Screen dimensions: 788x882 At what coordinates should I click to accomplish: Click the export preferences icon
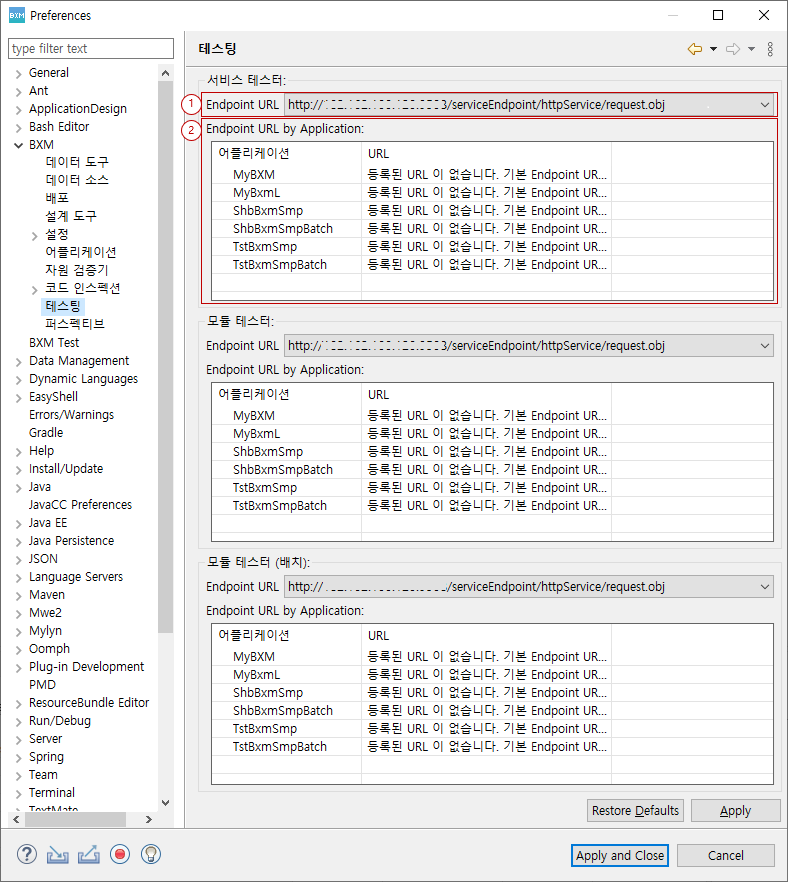pyautogui.click(x=88, y=854)
